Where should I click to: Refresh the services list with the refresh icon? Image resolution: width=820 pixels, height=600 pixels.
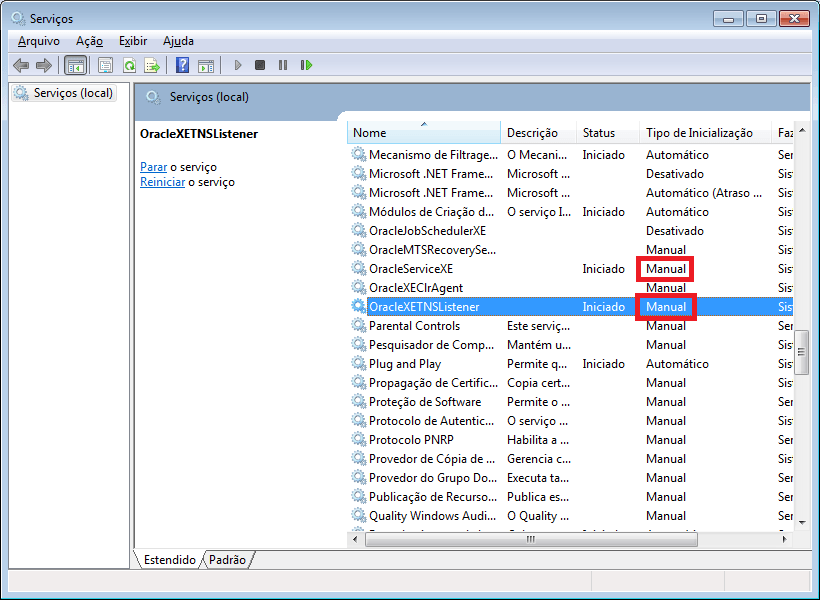tap(128, 64)
